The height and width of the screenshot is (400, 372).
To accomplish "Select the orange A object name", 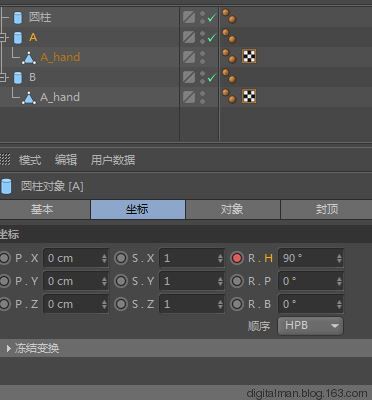I will pyautogui.click(x=33, y=37).
